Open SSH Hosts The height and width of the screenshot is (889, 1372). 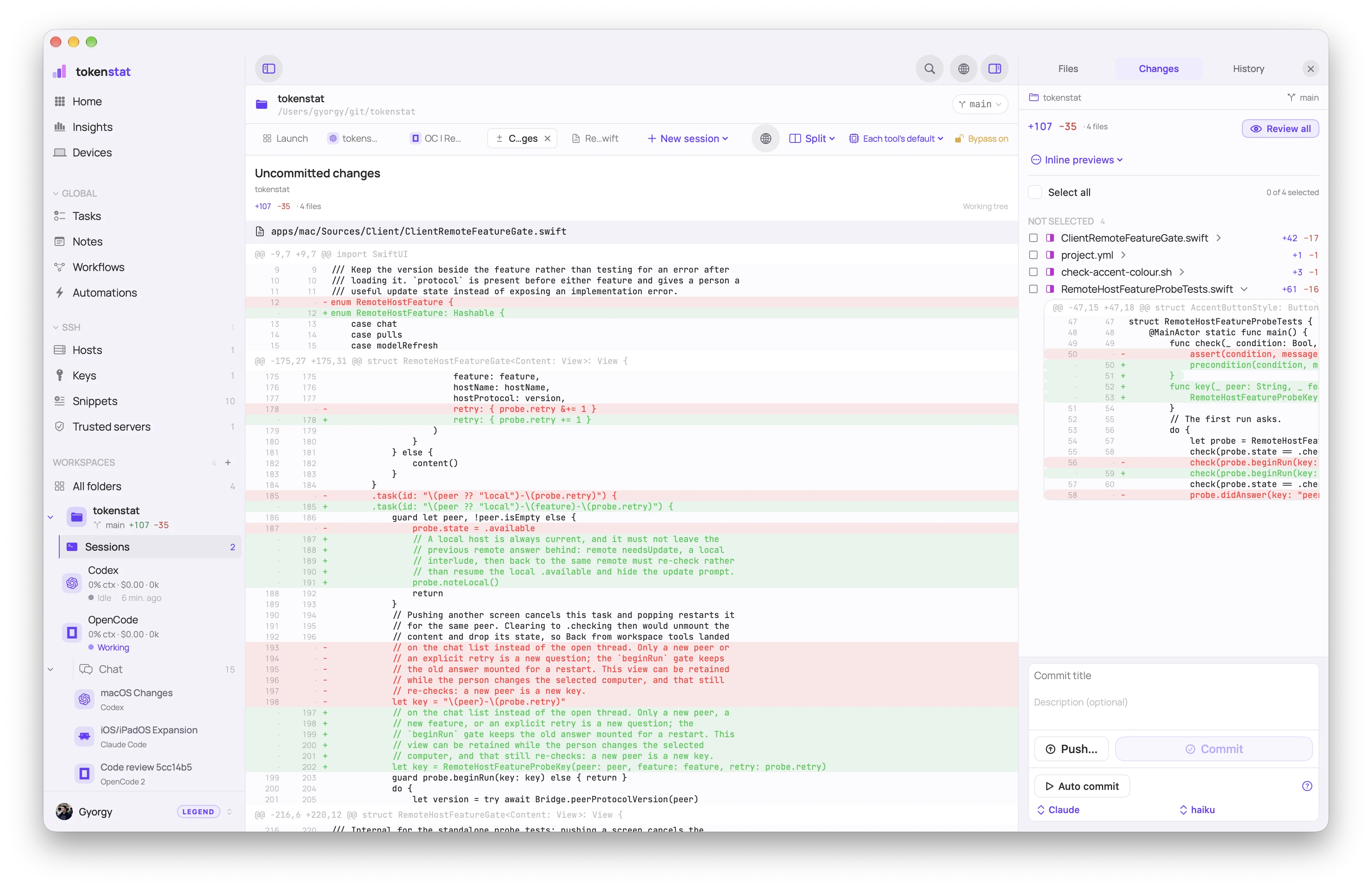[87, 350]
